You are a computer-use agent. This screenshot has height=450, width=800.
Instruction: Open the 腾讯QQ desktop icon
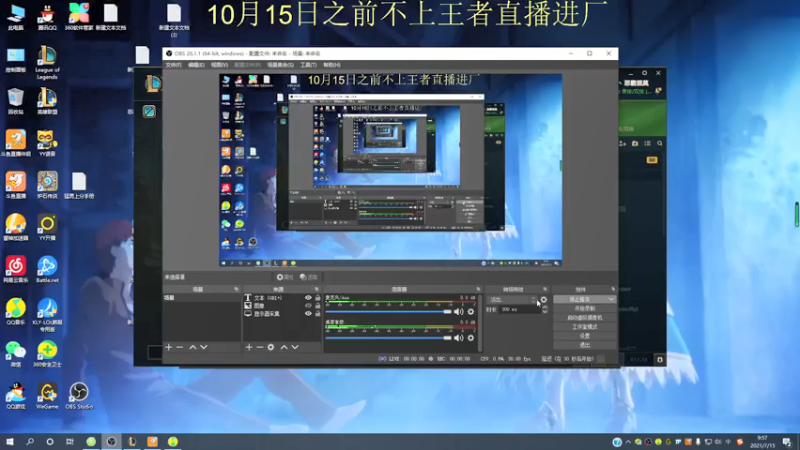47,18
